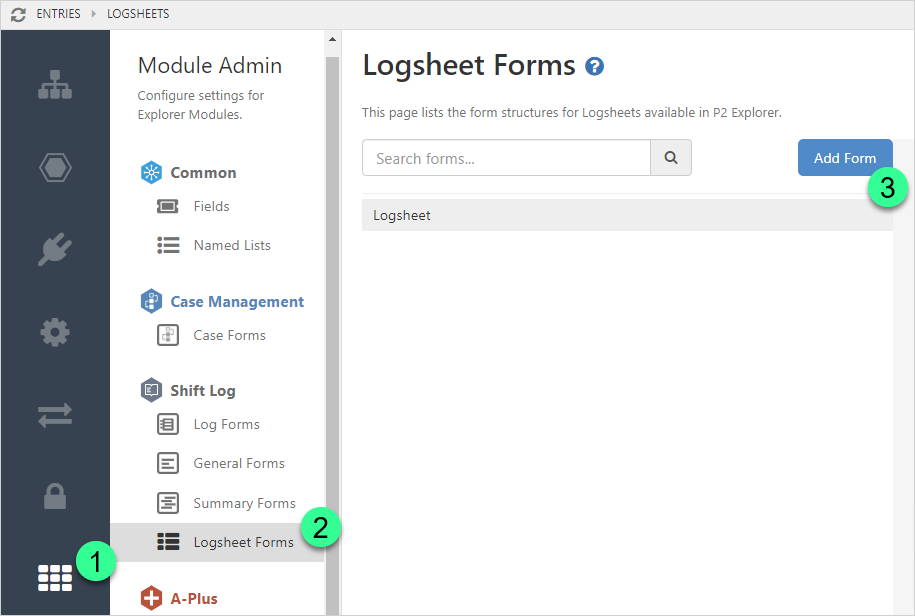The width and height of the screenshot is (915, 616).
Task: Open General Forms menu item
Action: click(238, 463)
